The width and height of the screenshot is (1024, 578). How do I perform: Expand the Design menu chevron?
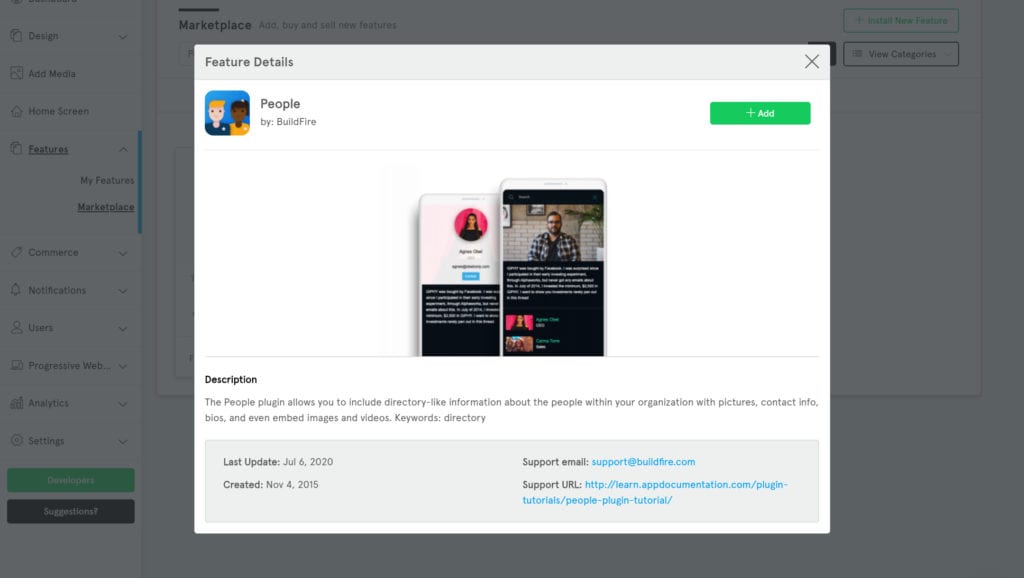pos(123,37)
